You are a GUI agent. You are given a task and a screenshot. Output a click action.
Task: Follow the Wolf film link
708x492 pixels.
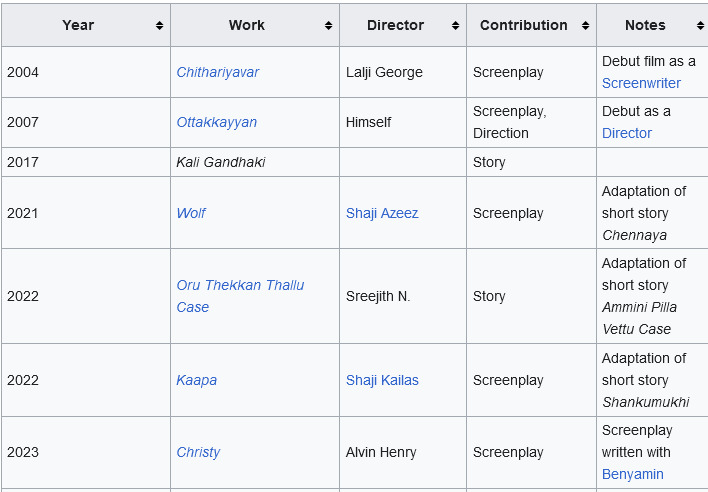tap(191, 213)
